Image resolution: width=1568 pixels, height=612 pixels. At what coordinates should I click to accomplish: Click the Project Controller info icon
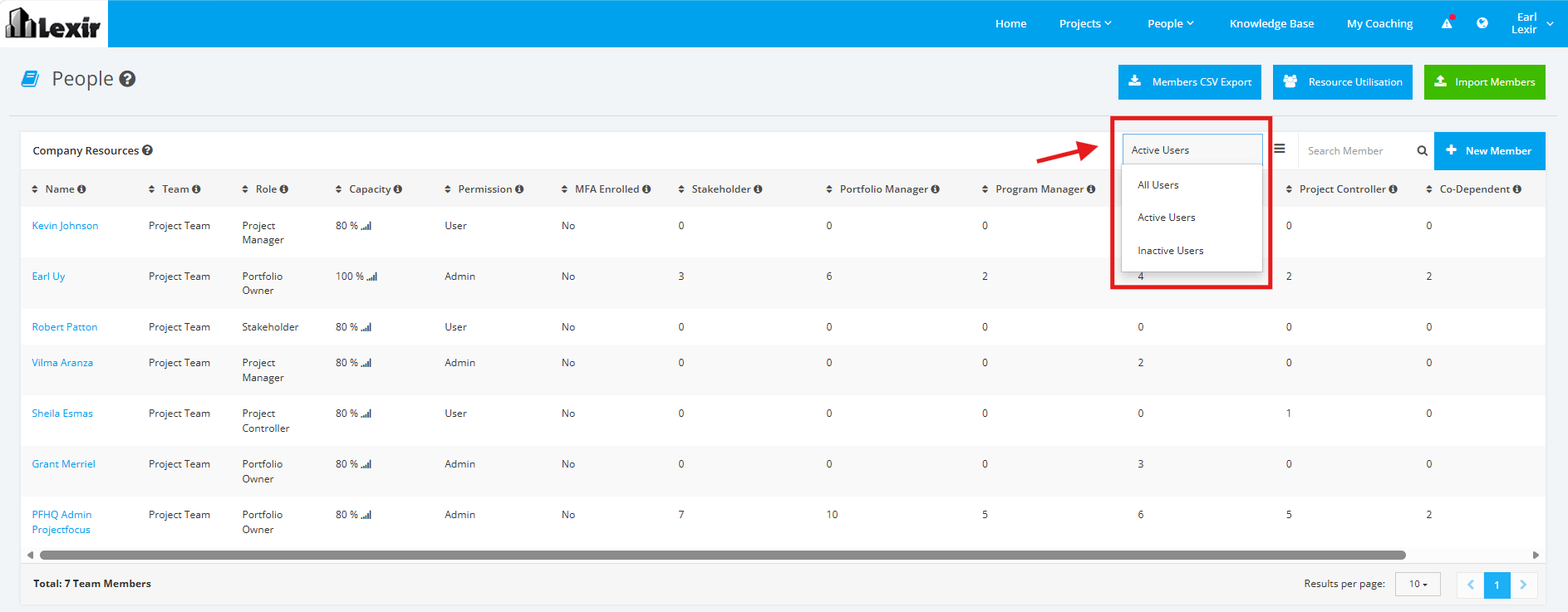coord(1394,189)
